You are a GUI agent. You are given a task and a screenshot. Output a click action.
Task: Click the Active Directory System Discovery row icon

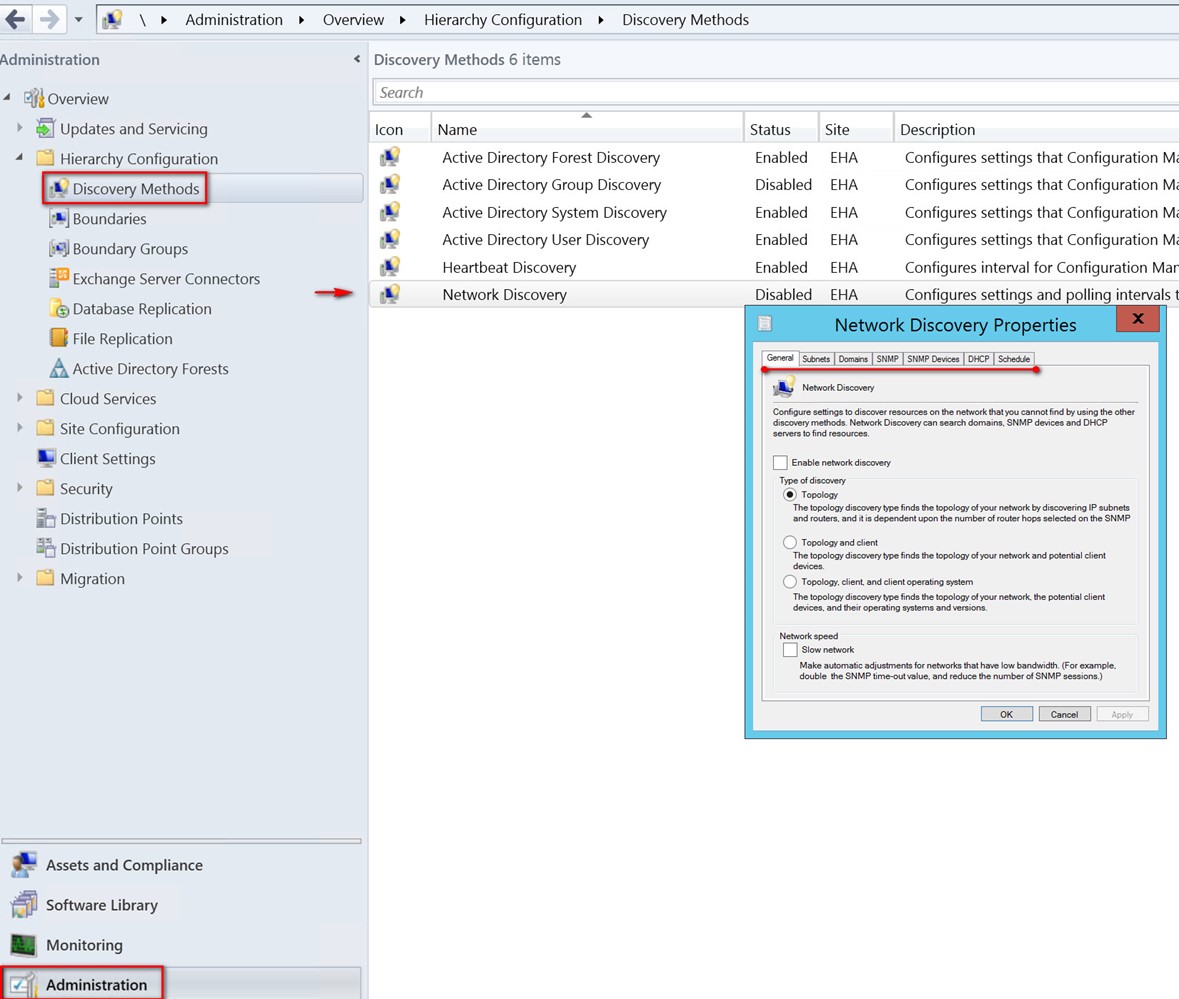coord(389,212)
